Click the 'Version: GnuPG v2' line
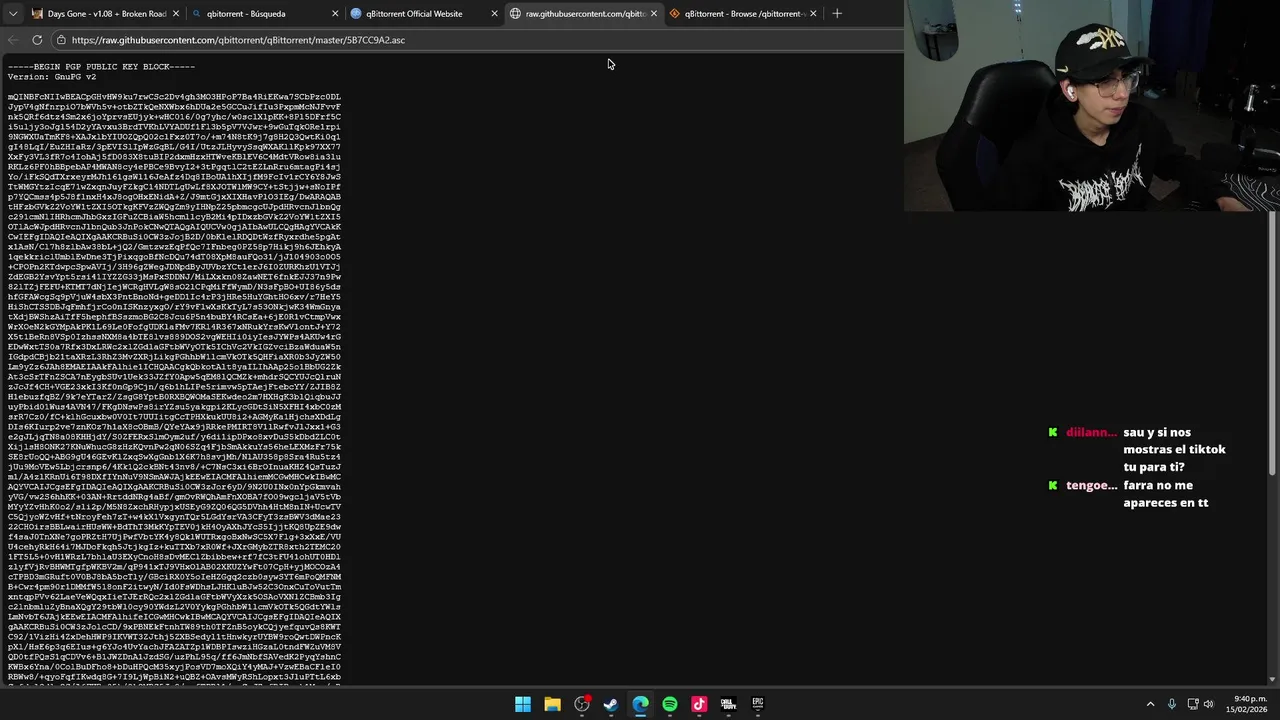1280x720 pixels. [x=52, y=77]
